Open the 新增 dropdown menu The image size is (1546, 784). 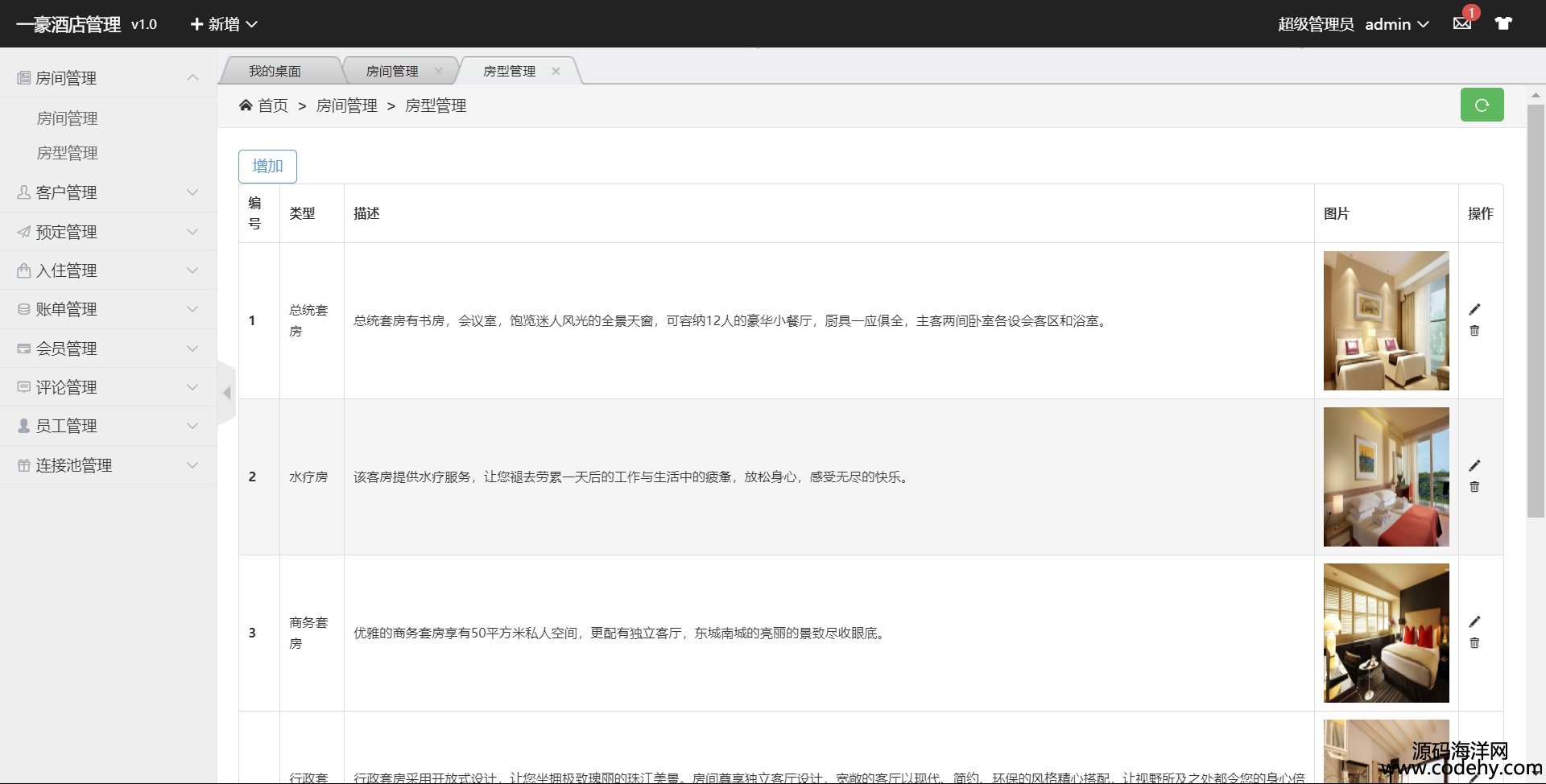(224, 24)
